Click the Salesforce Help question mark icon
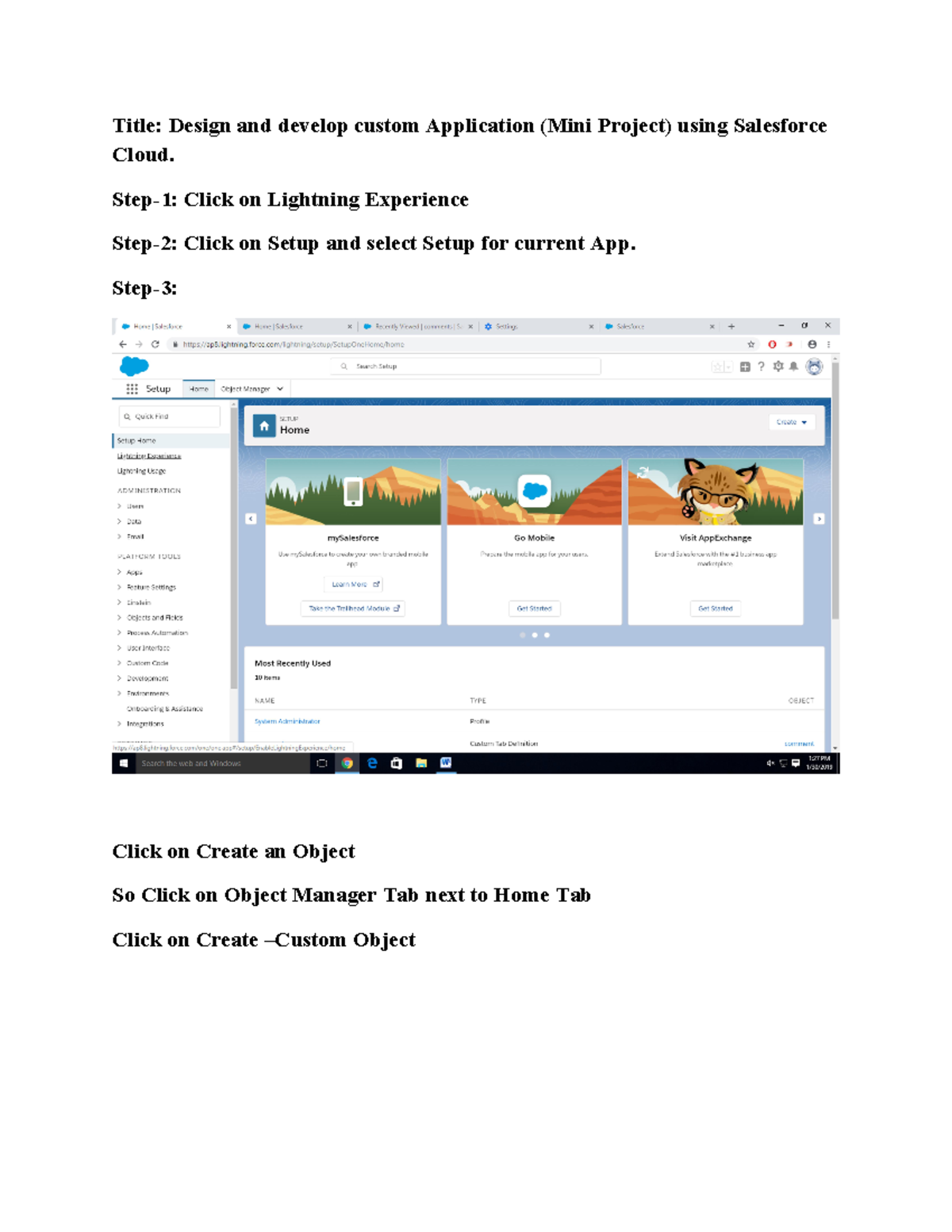Viewport: 952px width, 1232px height. coord(760,366)
